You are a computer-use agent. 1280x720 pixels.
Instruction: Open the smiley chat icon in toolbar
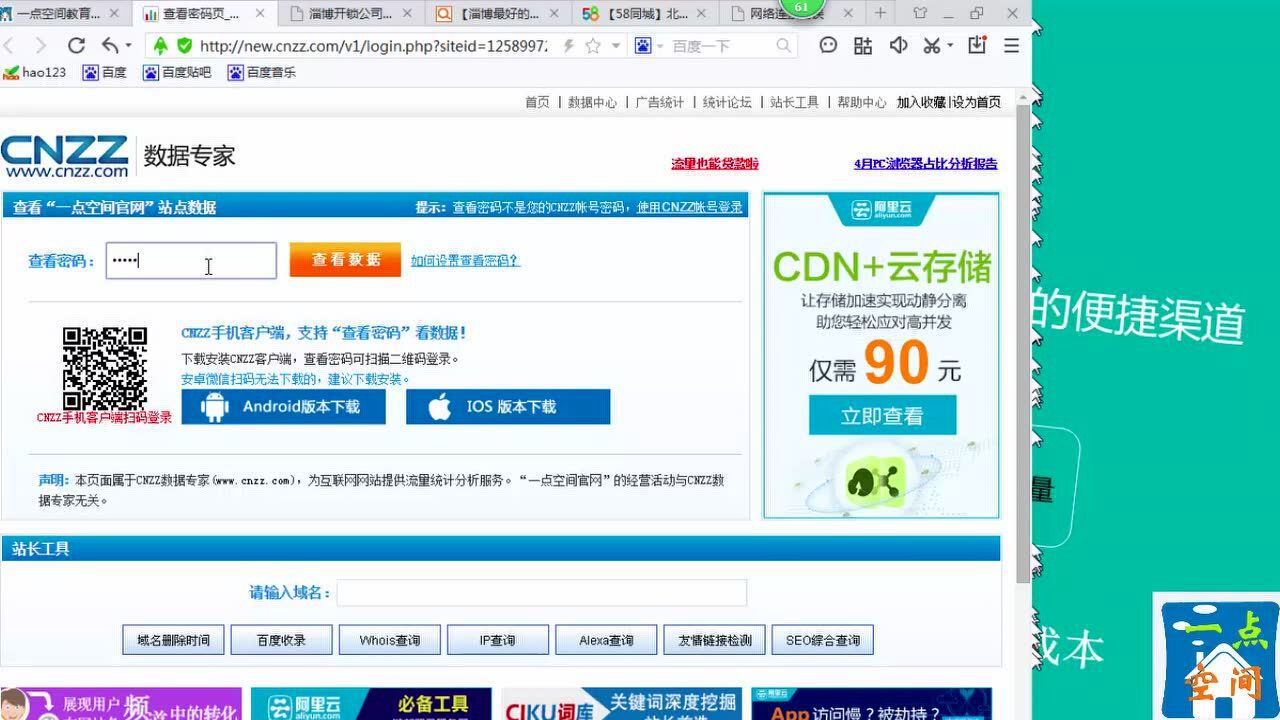click(x=828, y=46)
